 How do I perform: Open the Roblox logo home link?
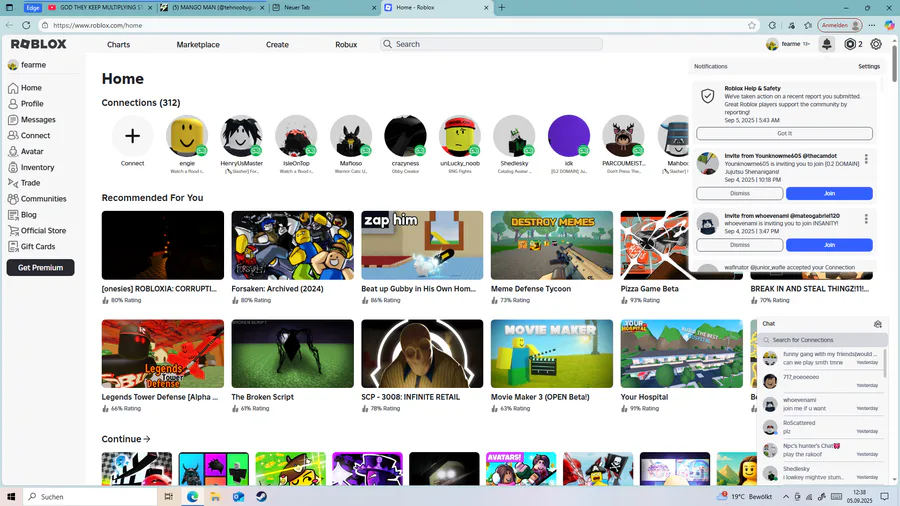(38, 44)
